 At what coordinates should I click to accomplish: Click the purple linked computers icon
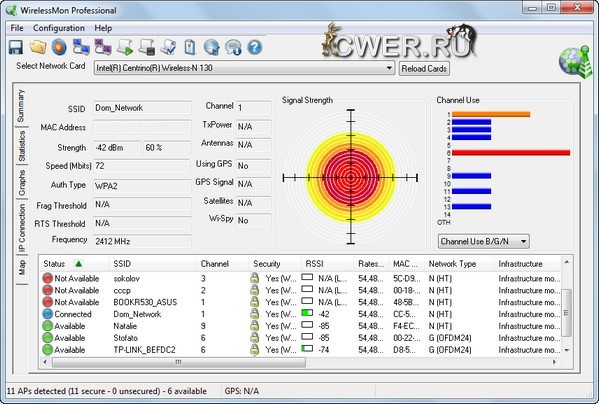pos(103,47)
